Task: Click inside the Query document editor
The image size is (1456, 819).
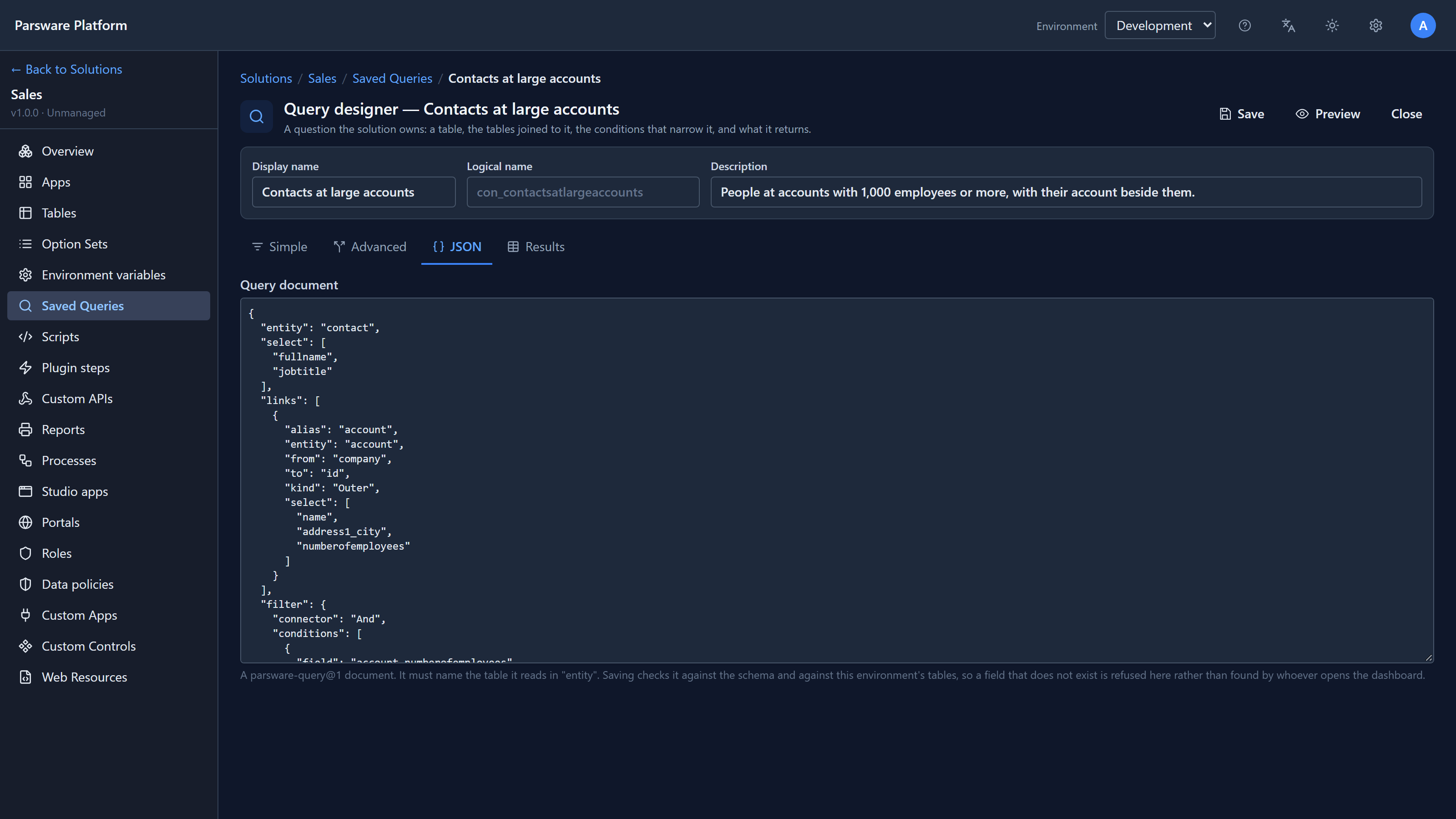Action: (837, 480)
